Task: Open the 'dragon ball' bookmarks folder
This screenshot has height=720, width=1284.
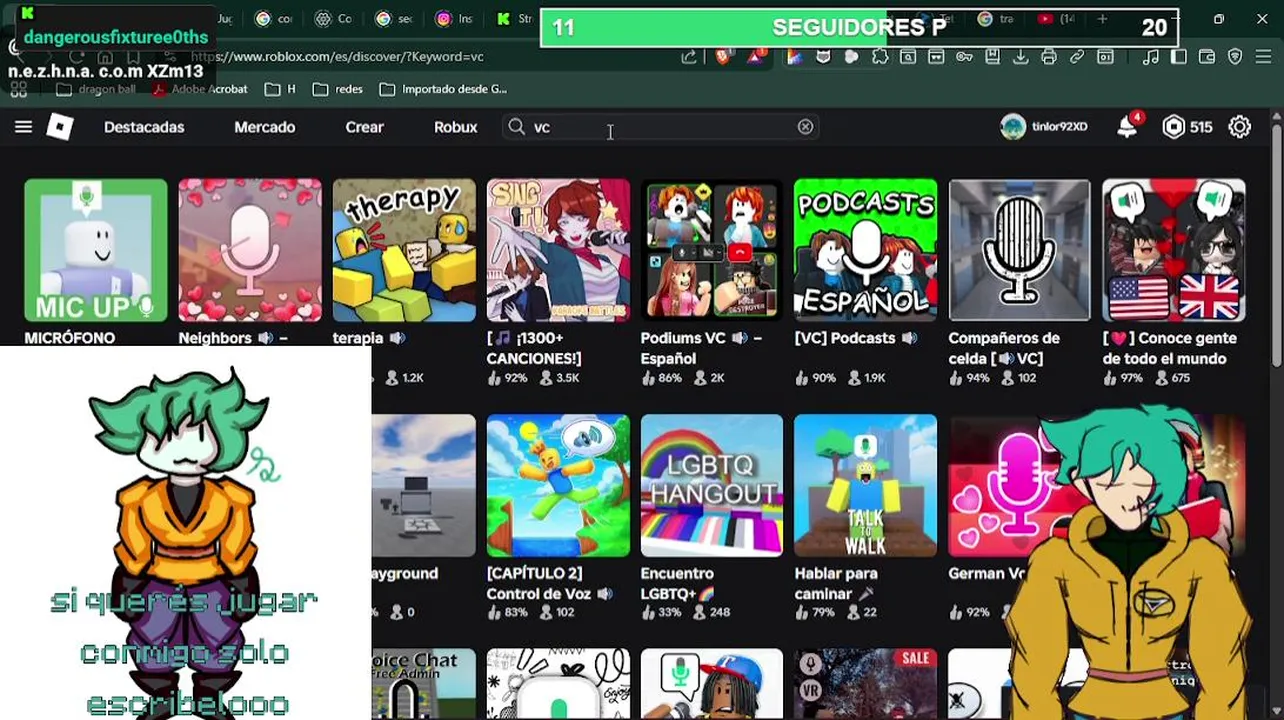Action: pyautogui.click(x=97, y=89)
